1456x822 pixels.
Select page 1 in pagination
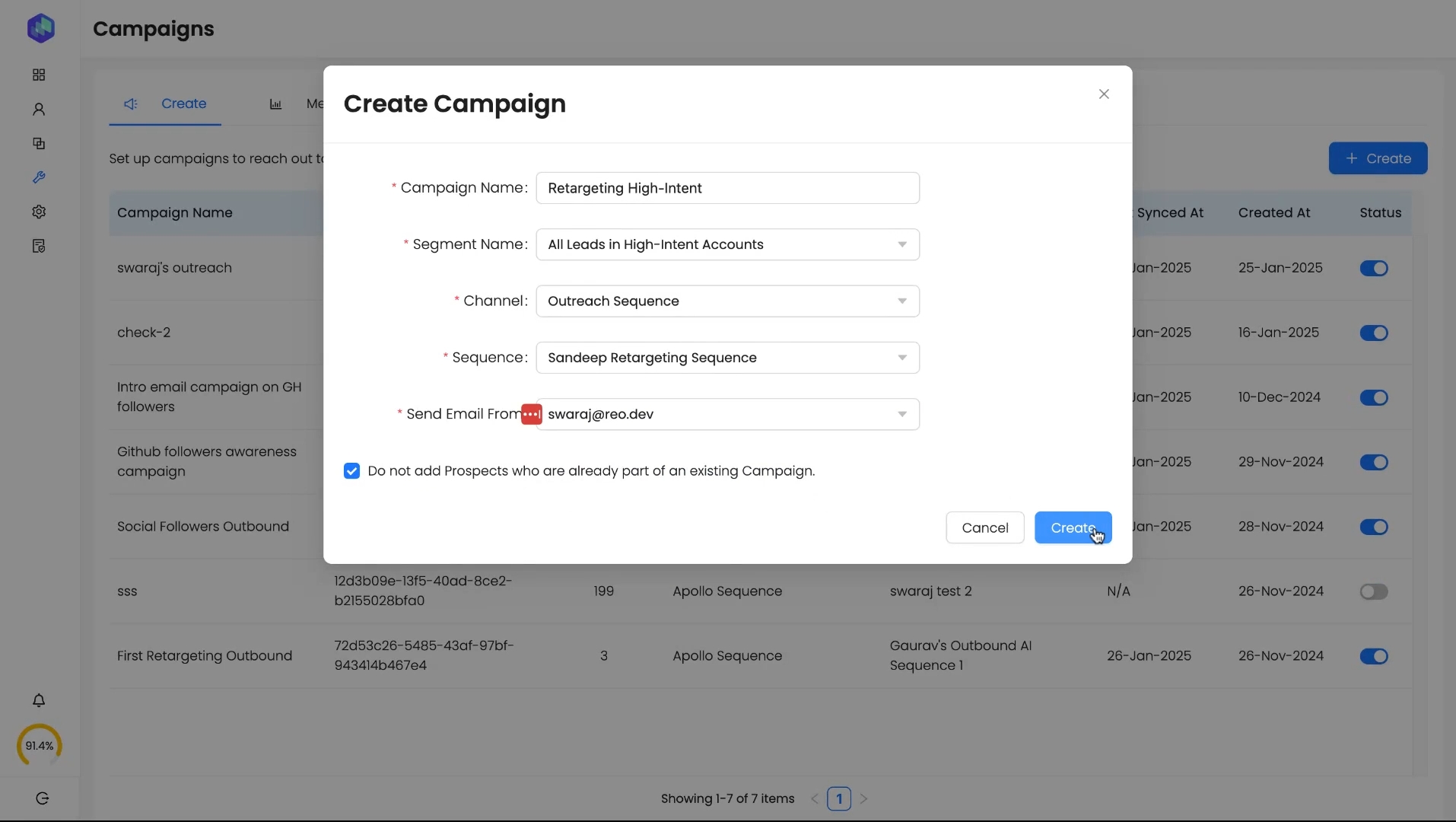tap(838, 798)
